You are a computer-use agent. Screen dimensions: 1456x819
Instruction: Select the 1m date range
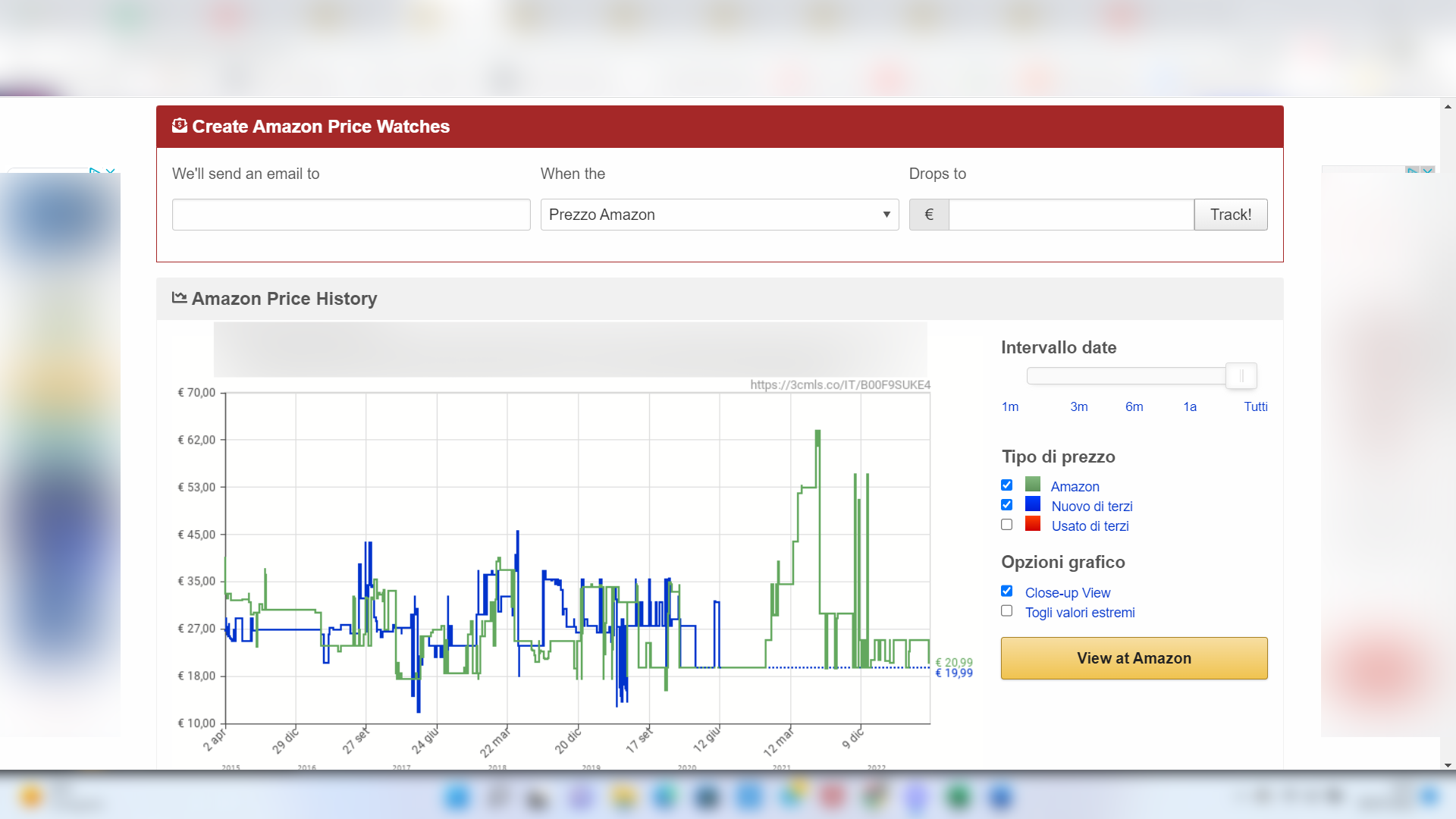(x=1009, y=407)
